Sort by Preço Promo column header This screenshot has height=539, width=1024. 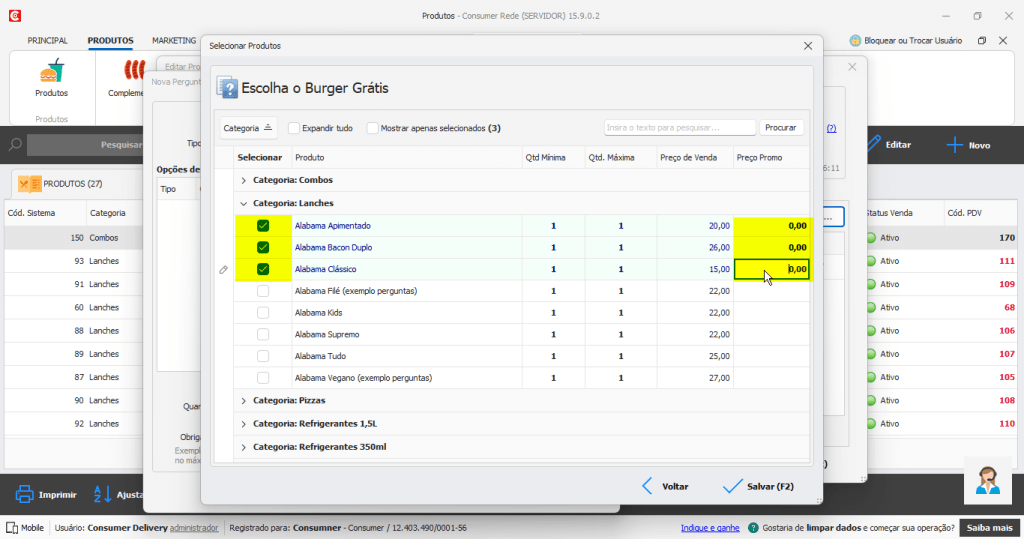pos(771,157)
